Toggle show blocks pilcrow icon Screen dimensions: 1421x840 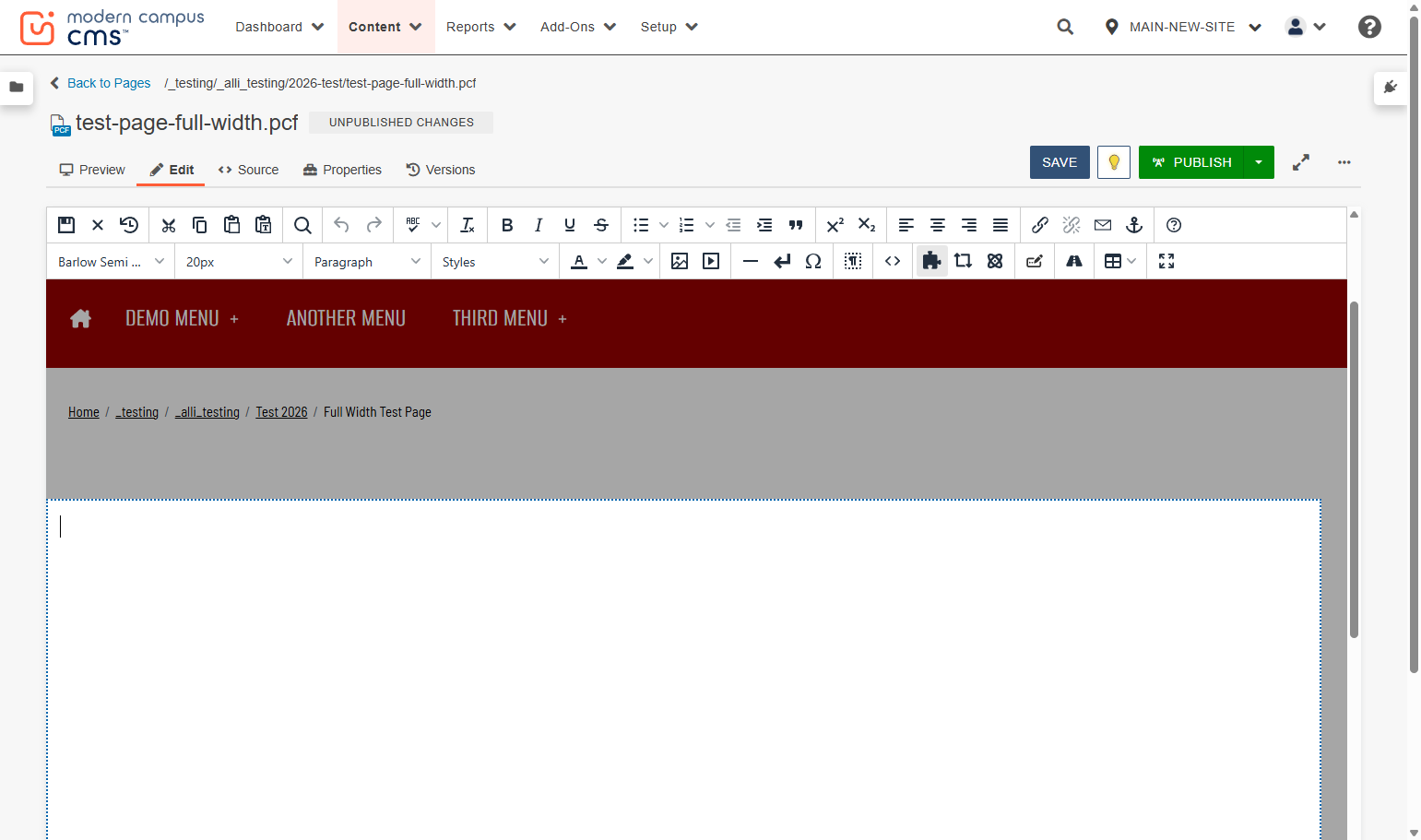coord(853,261)
